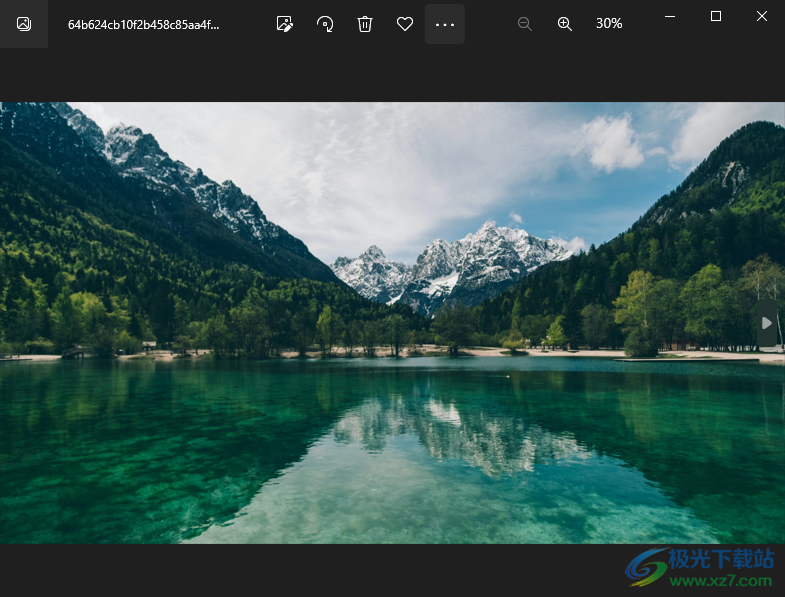This screenshot has width=785, height=597.
Task: Open the three-dot See more menu
Action: (445, 24)
